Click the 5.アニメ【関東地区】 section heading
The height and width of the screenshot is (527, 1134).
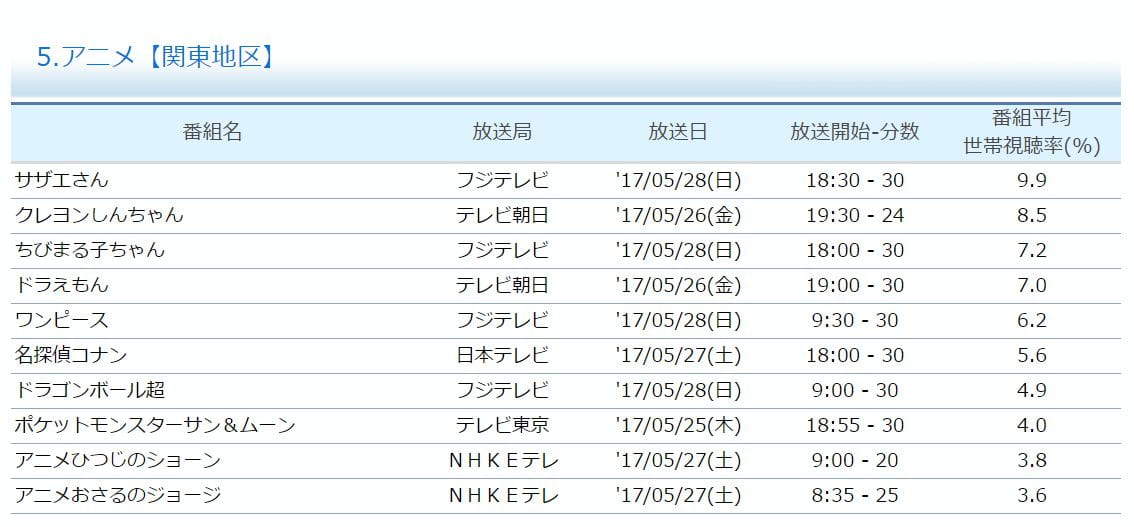[156, 57]
